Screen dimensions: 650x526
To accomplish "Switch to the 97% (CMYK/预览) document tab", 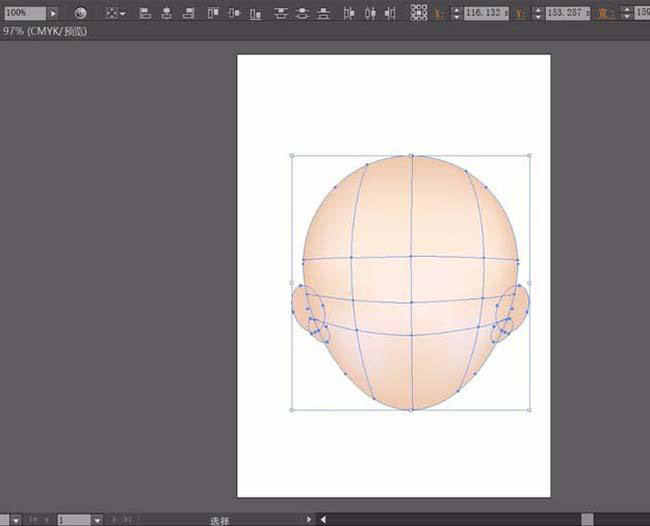I will (44, 32).
